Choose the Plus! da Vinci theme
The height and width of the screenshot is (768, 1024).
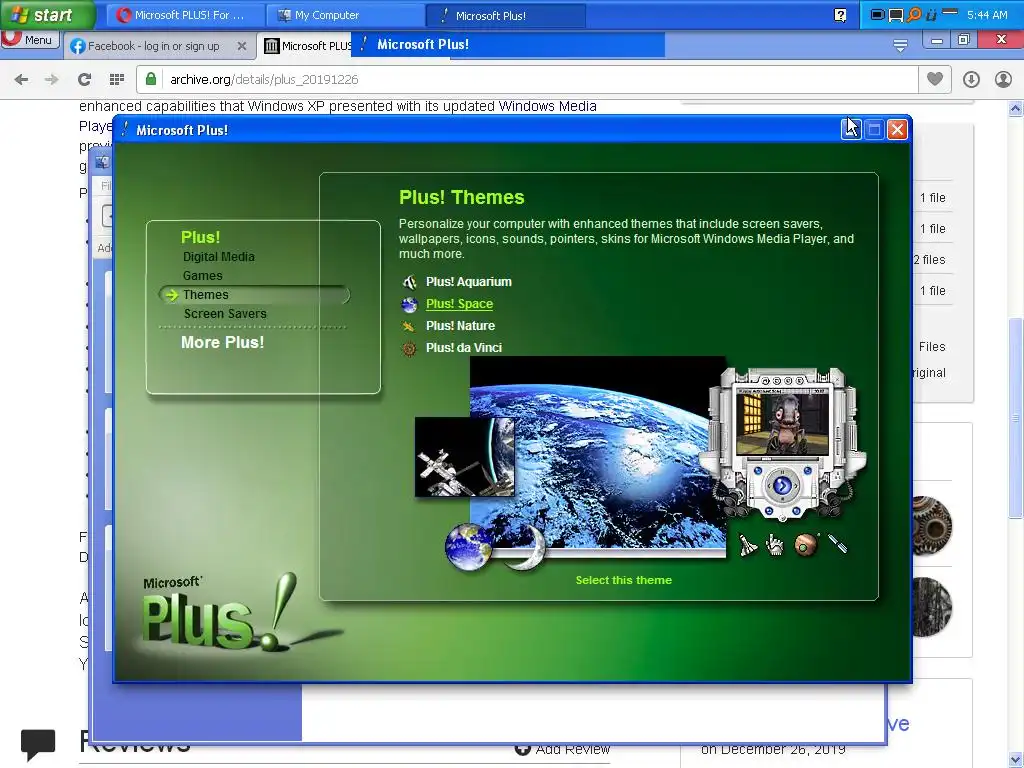tap(464, 347)
